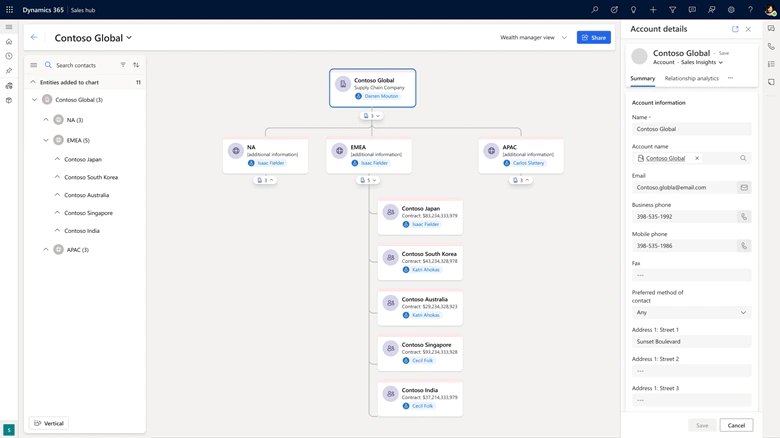The height and width of the screenshot is (438, 780).
Task: Click the search magnifier in top bar
Action: 595,10
